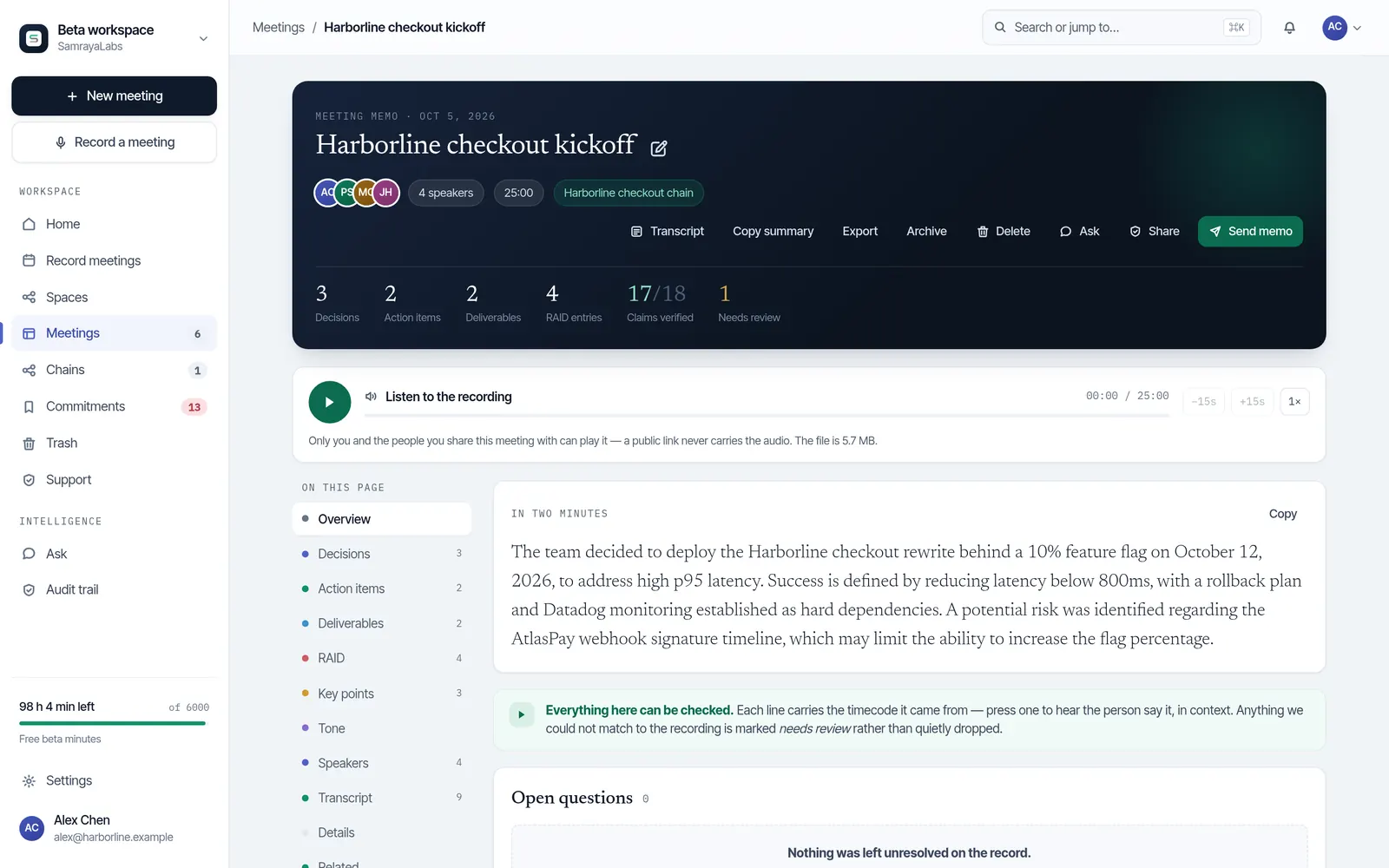Skip forward 15 seconds
The width and height of the screenshot is (1389, 868).
tap(1252, 401)
